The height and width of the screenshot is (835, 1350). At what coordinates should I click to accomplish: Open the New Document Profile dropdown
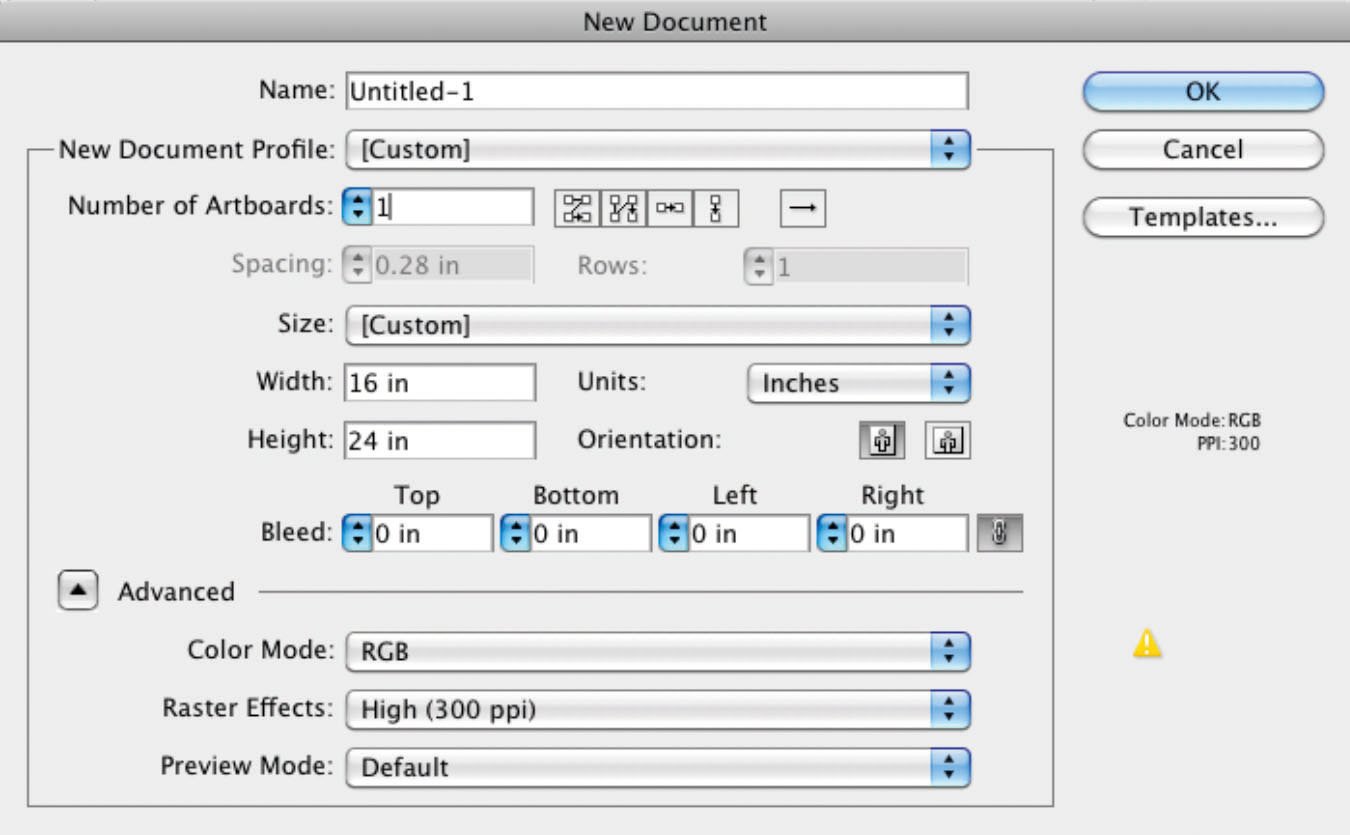[657, 150]
